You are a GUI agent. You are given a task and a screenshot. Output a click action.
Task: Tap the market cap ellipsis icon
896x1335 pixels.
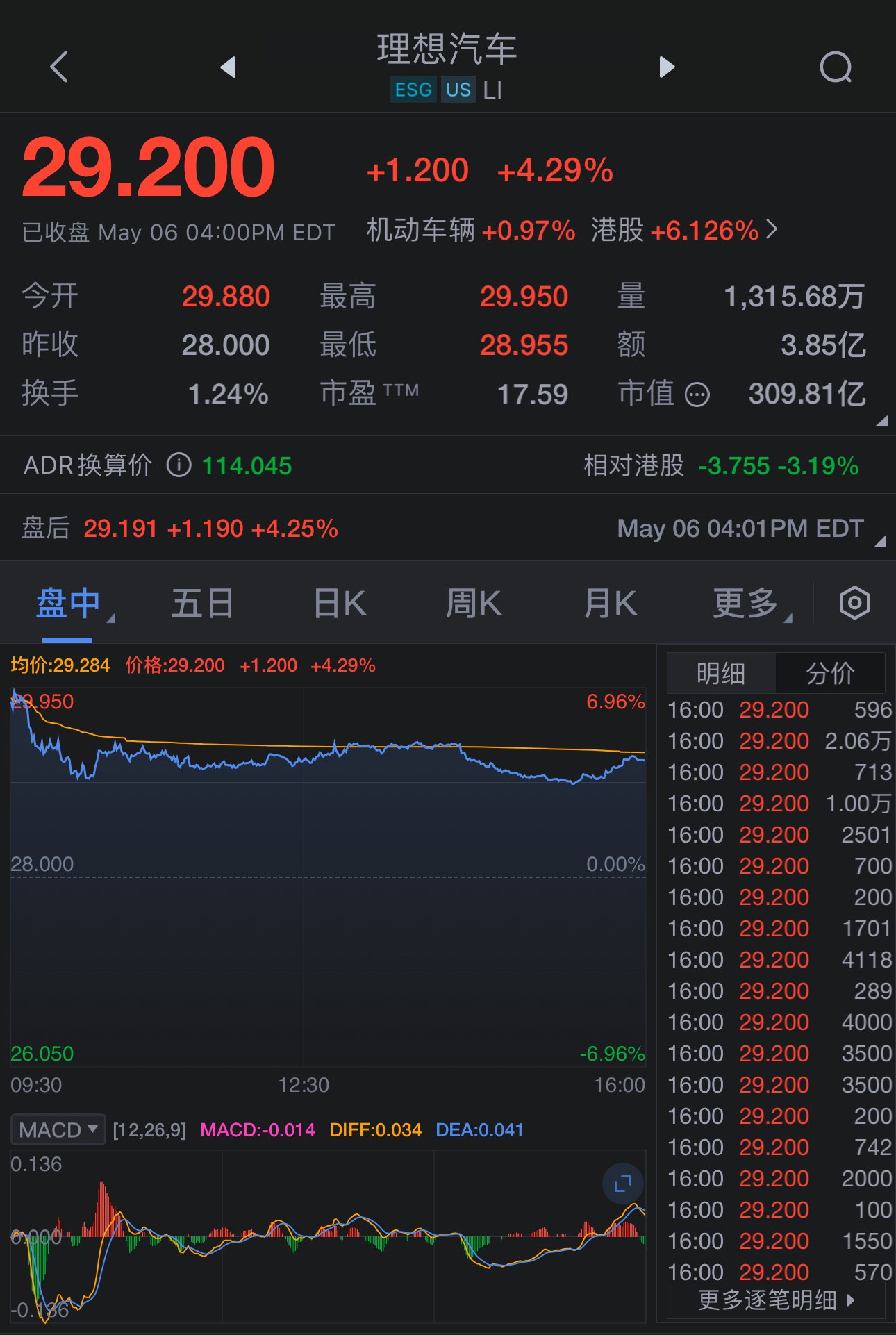(697, 395)
